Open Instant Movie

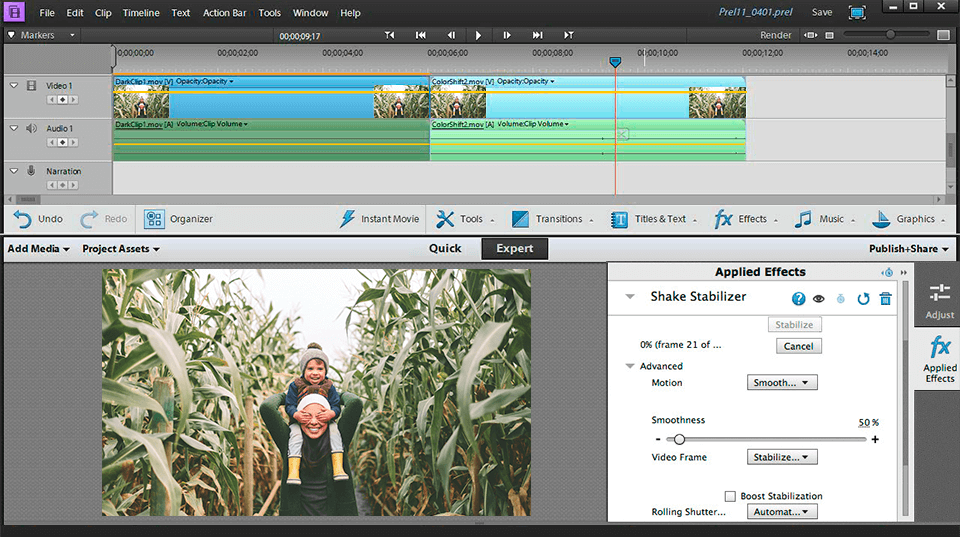[380, 219]
